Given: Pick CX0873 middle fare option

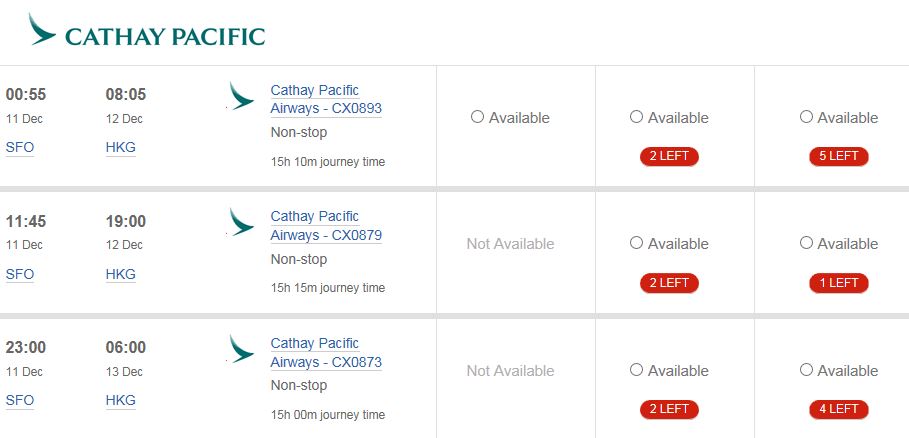Looking at the screenshot, I should tap(637, 370).
